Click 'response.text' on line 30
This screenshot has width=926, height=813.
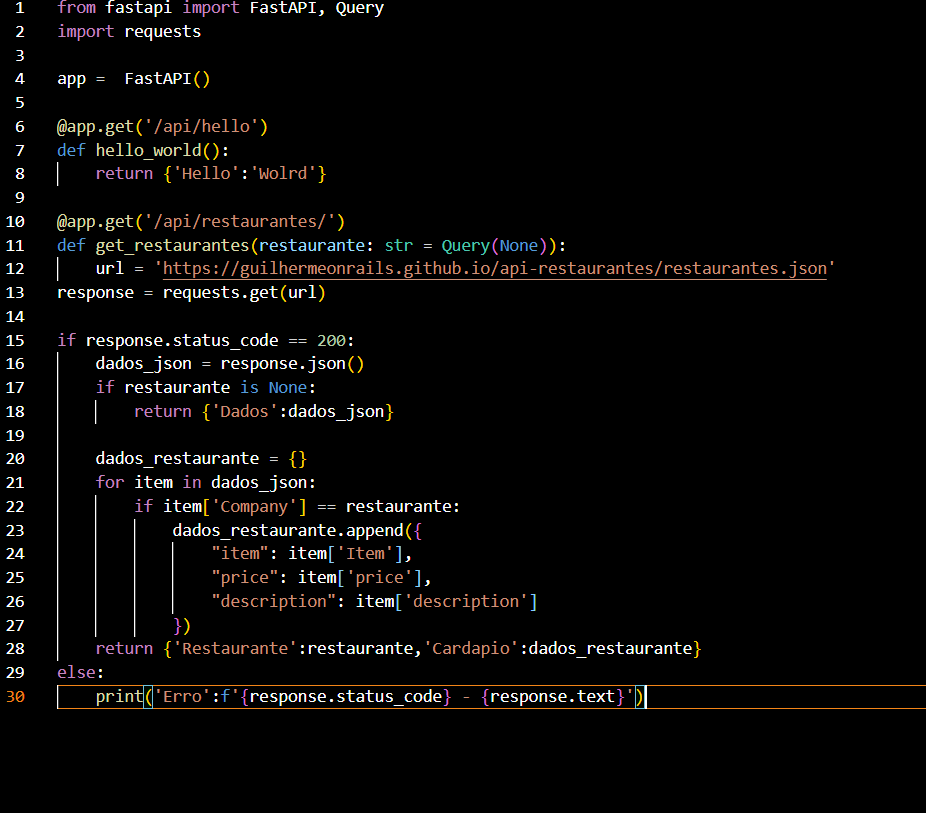coord(552,697)
